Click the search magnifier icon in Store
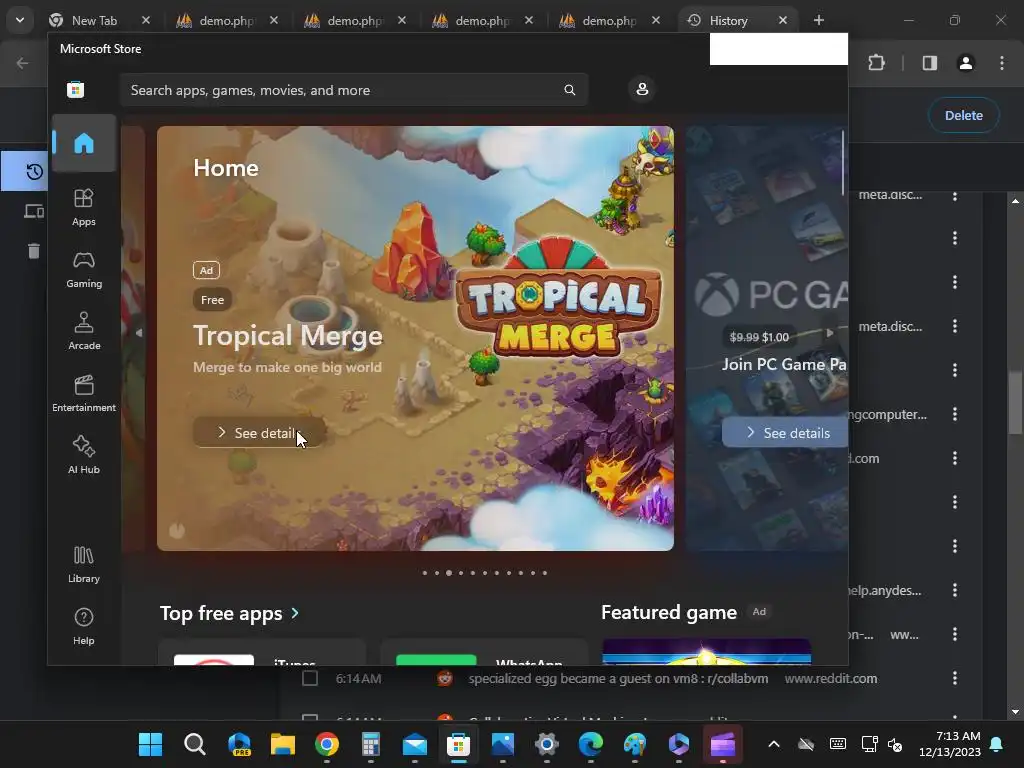Image resolution: width=1024 pixels, height=768 pixels. (x=569, y=89)
